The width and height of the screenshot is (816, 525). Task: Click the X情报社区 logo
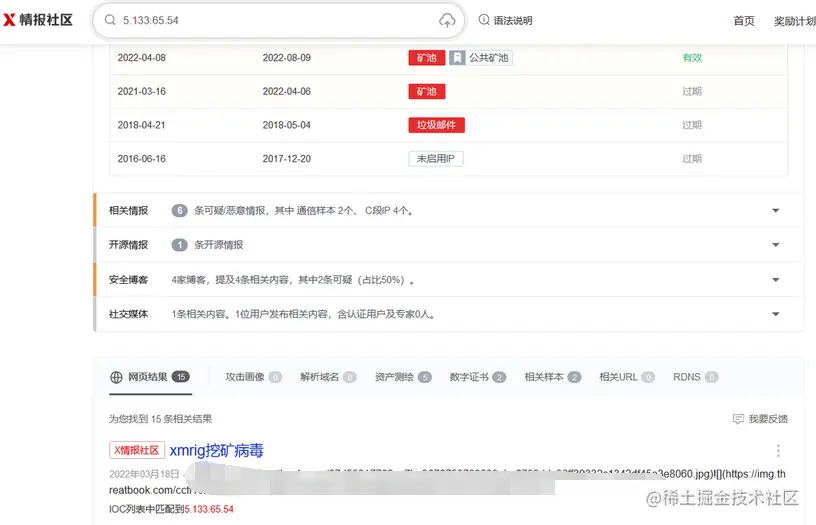(x=38, y=20)
